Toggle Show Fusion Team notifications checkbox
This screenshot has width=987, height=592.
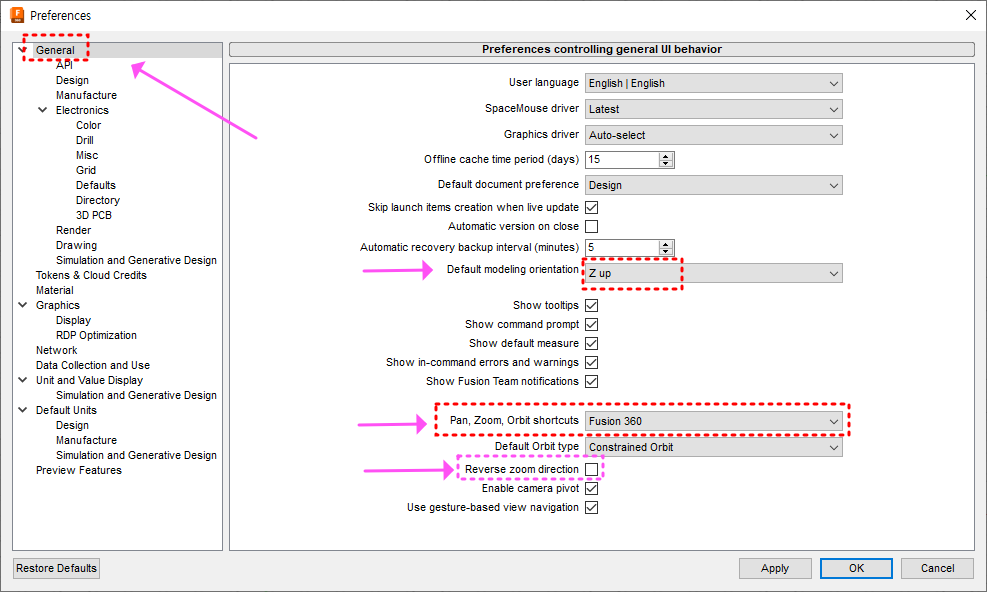coord(592,381)
